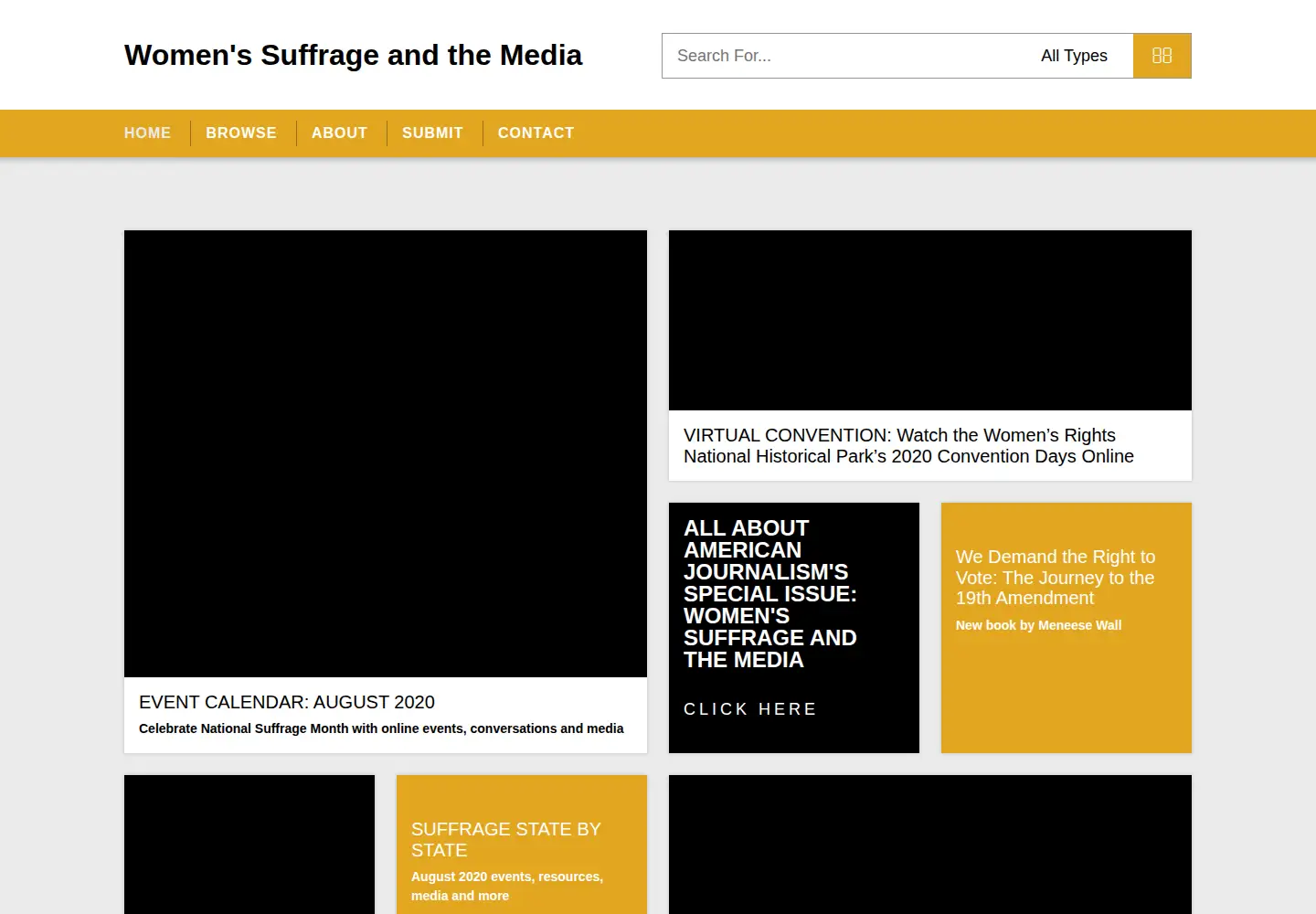Click the Women's Suffrage and the Media site title
This screenshot has height=914, width=1316.
point(353,55)
